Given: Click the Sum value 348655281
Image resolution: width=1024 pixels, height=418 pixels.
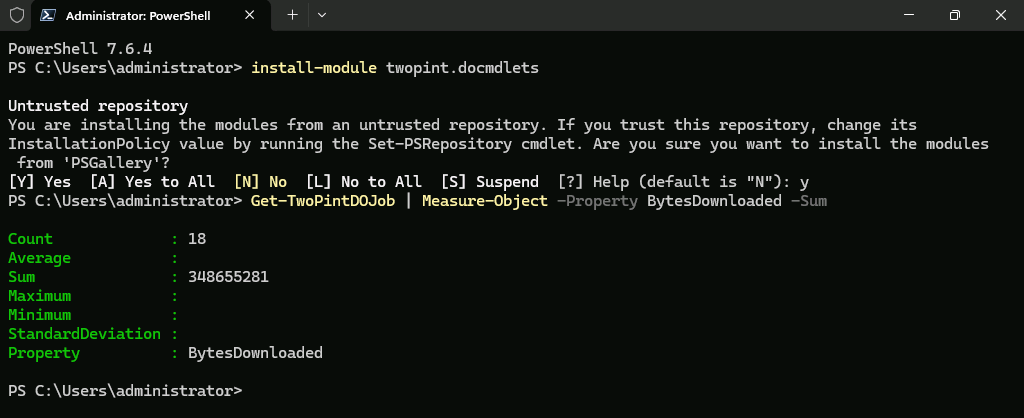Looking at the screenshot, I should [229, 277].
